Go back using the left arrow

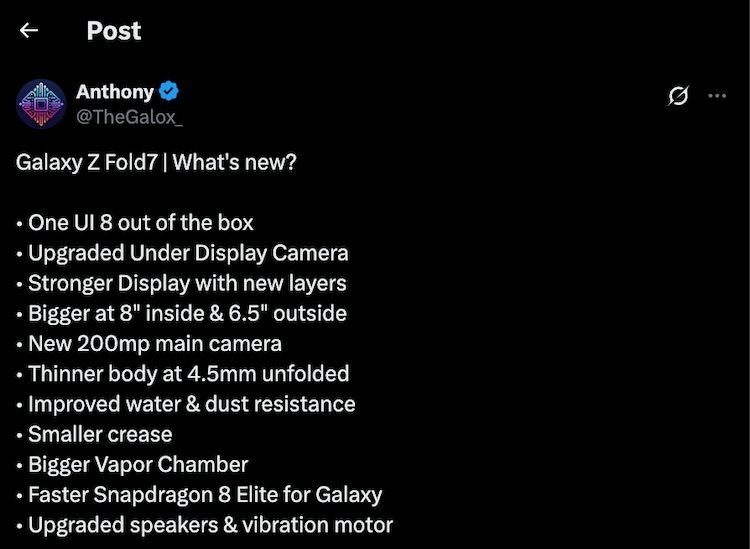click(28, 30)
